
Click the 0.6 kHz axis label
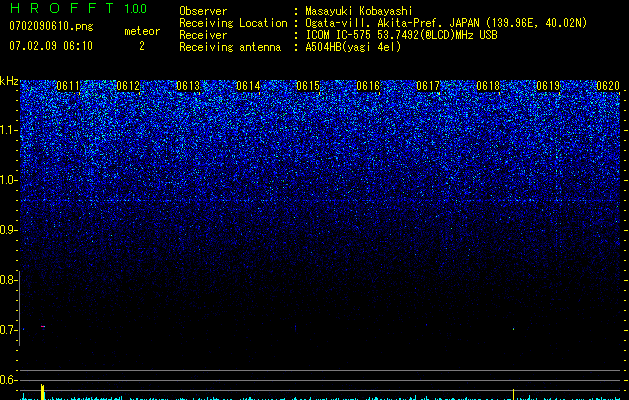(x=8, y=380)
